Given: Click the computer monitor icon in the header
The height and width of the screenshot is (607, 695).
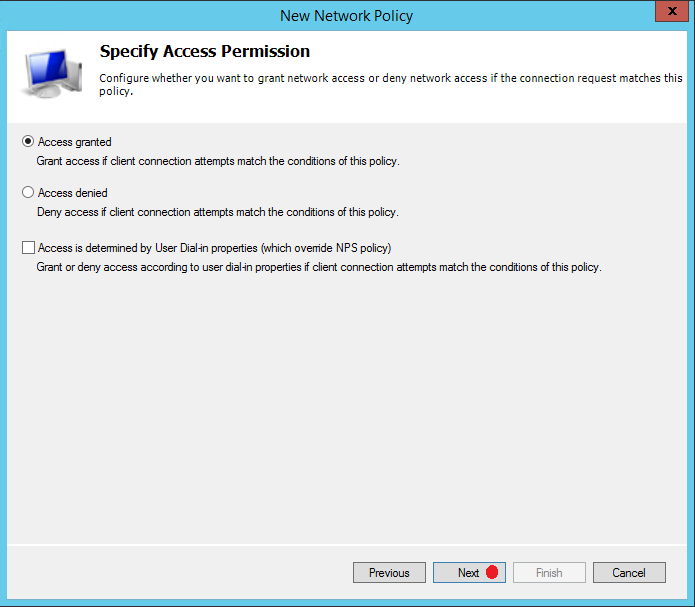Looking at the screenshot, I should click(x=52, y=73).
